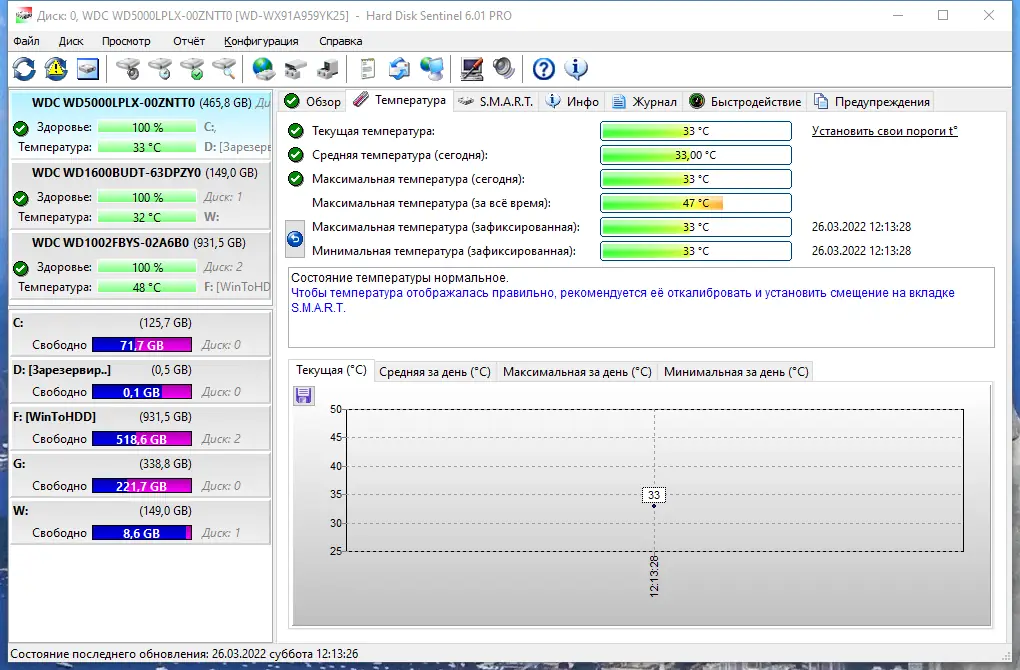Click the blue refresh arrows toolbar icon
This screenshot has width=1020, height=670.
point(24,68)
